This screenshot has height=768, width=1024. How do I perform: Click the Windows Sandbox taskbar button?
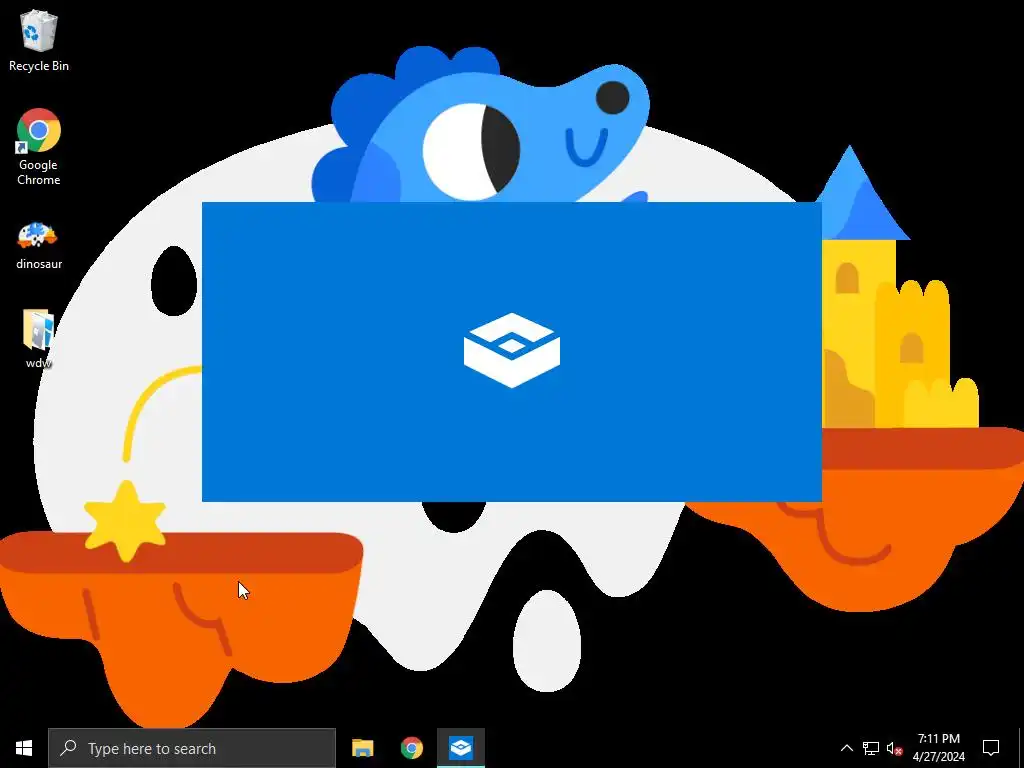pyautogui.click(x=461, y=748)
